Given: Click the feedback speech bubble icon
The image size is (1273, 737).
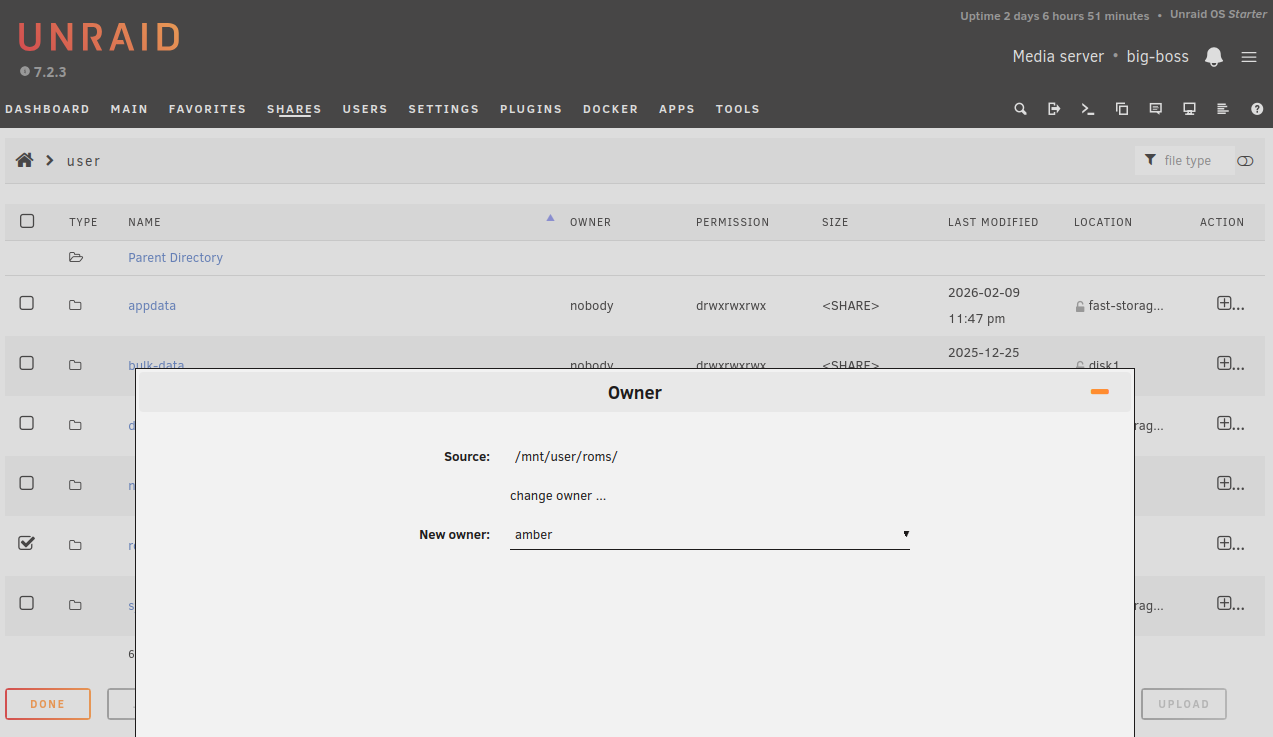Looking at the screenshot, I should tap(1156, 109).
